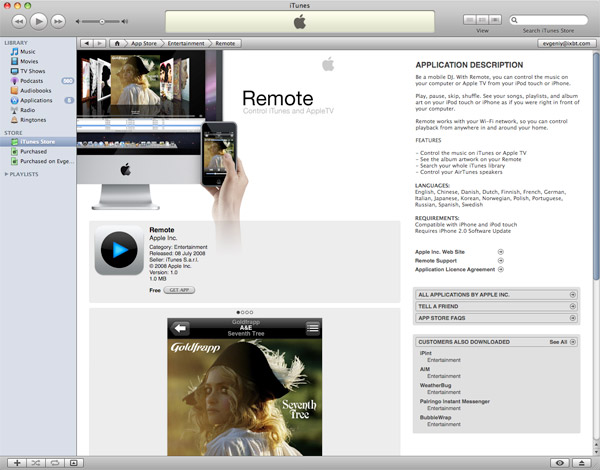Open WeatherBug in also downloaded list
The width and height of the screenshot is (600, 470).
pos(435,385)
